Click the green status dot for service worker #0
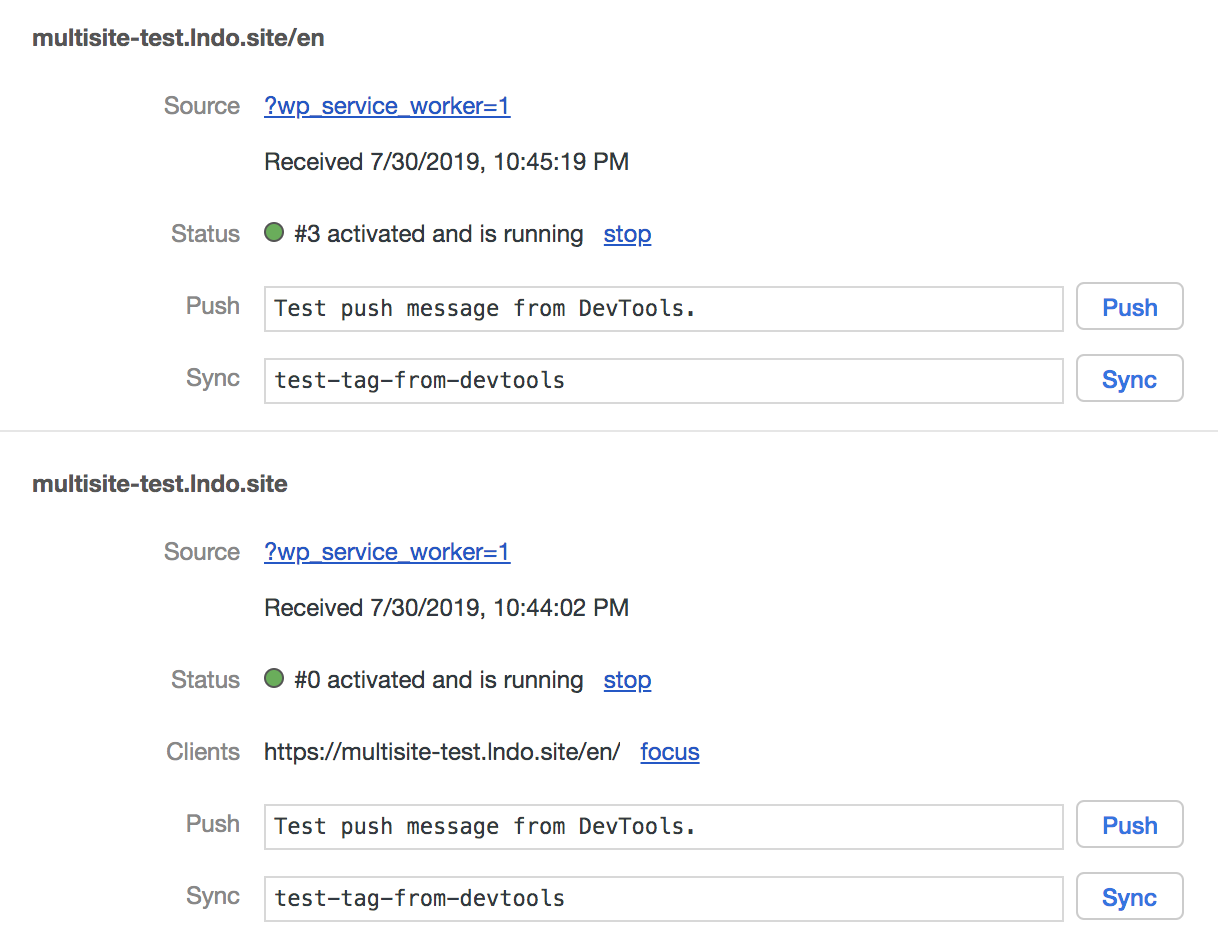 pos(274,678)
